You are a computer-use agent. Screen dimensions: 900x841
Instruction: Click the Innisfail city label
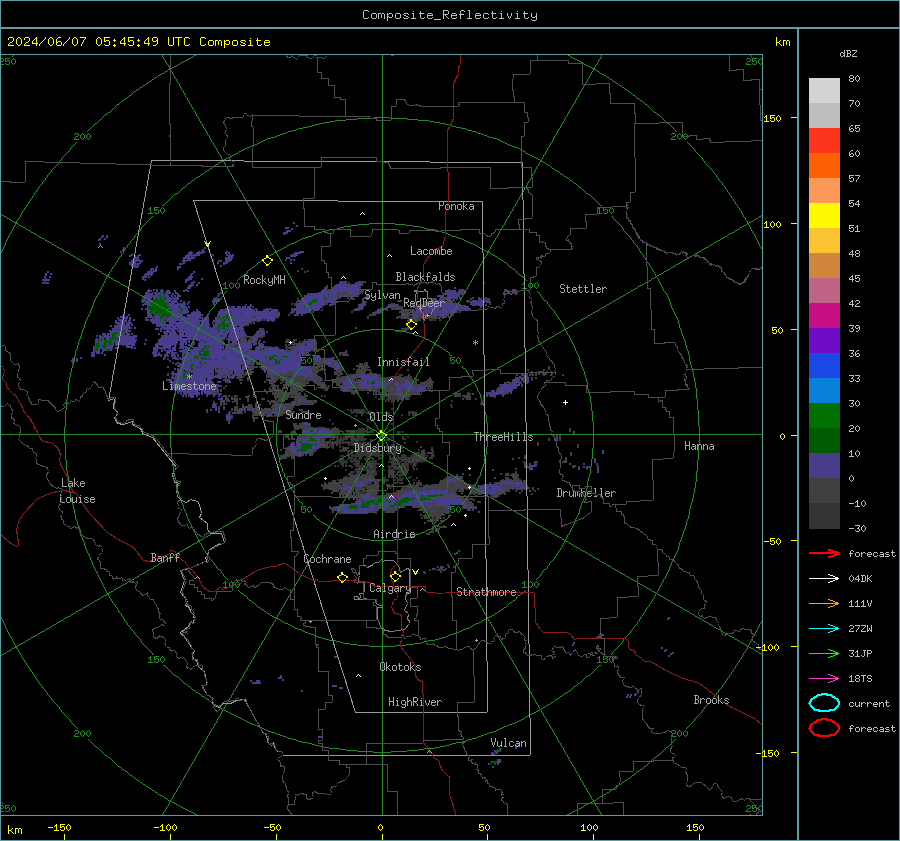[x=403, y=362]
